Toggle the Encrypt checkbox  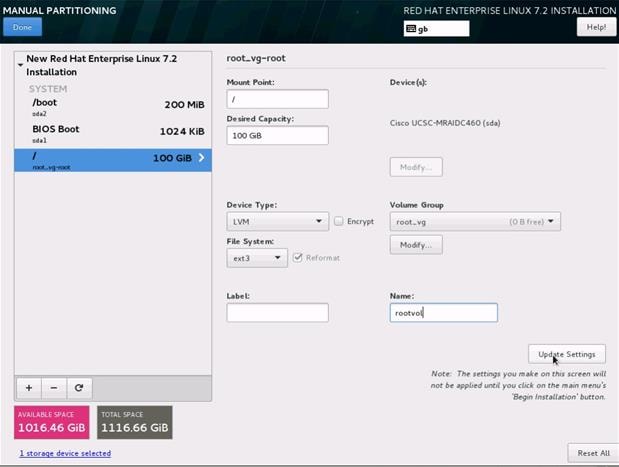(339, 221)
